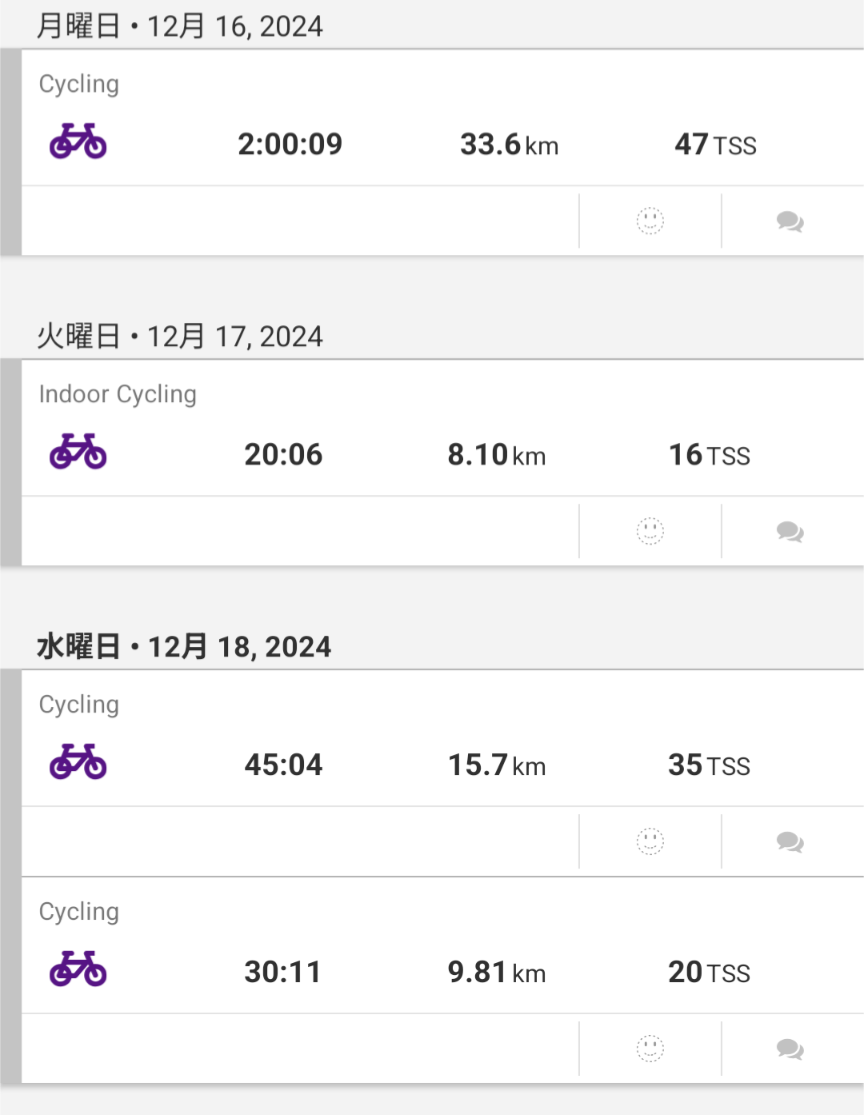Tap the bike icon for December 16 ride
This screenshot has height=1115, width=864.
(78, 142)
